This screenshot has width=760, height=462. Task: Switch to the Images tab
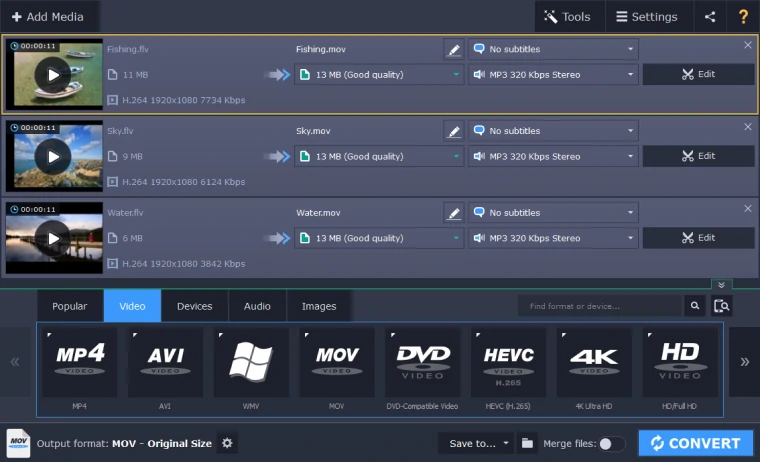coord(318,306)
